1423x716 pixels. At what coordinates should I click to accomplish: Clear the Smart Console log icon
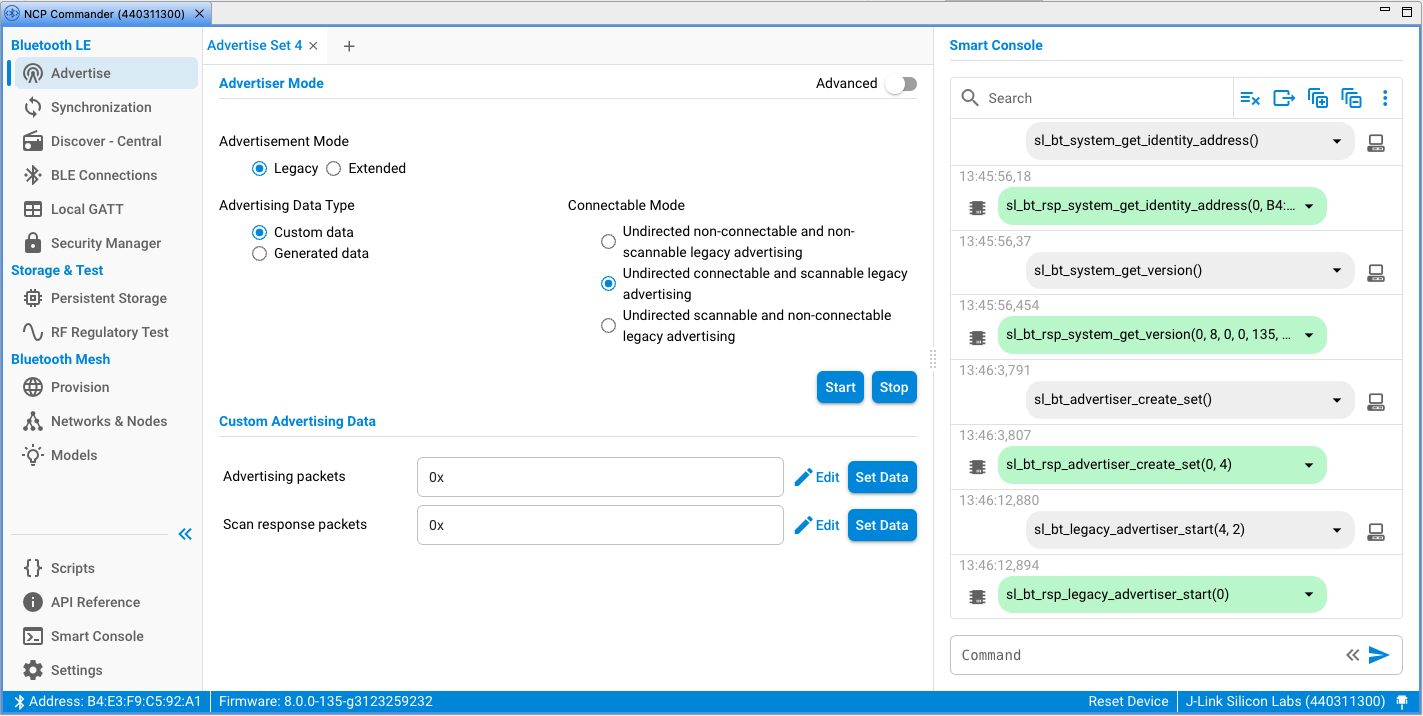coord(1250,98)
